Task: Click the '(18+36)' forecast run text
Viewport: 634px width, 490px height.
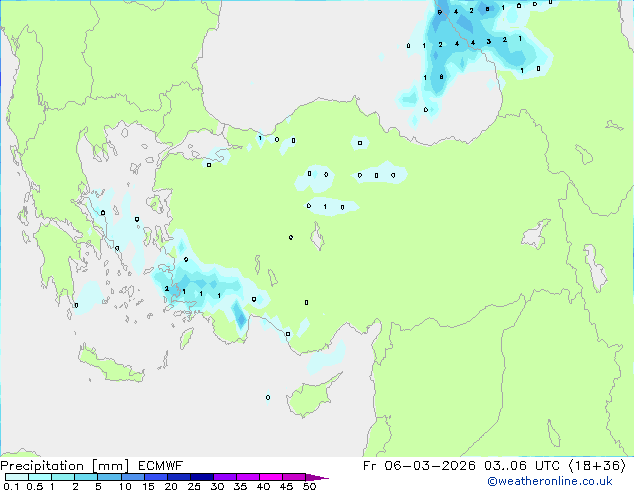Action: tap(597, 466)
